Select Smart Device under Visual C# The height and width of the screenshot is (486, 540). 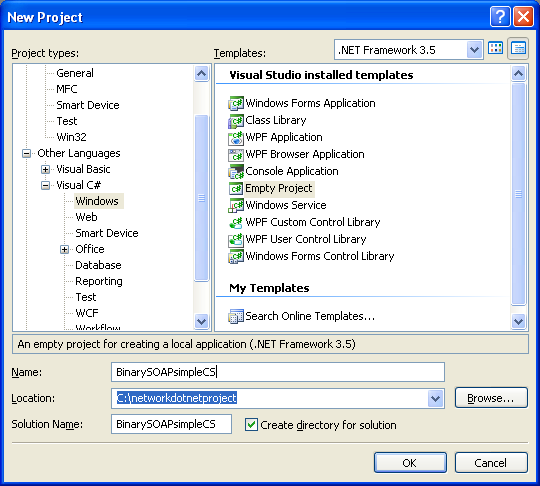click(x=107, y=233)
